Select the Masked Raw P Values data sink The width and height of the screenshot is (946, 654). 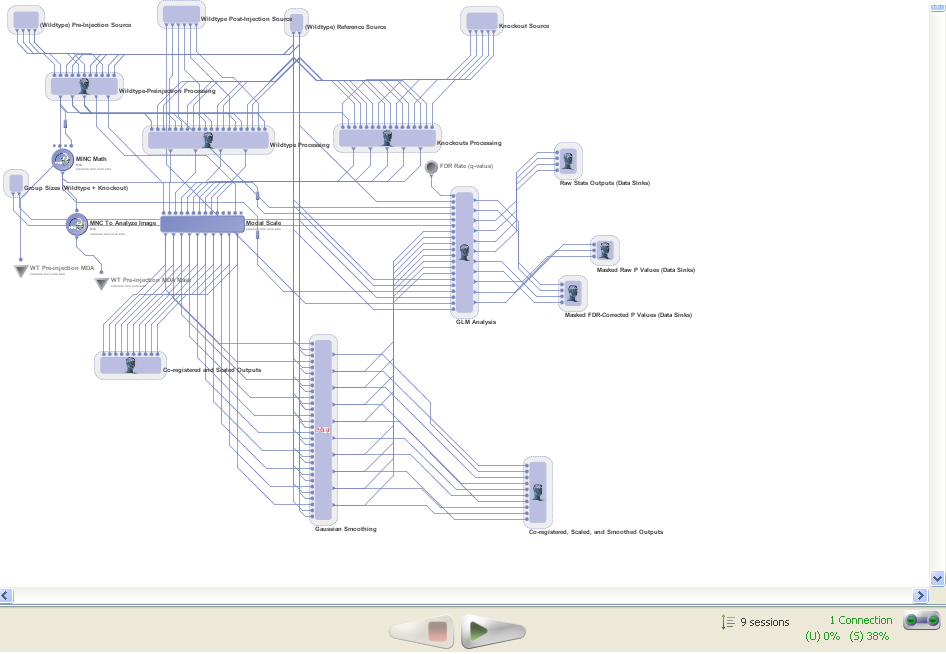pyautogui.click(x=604, y=250)
